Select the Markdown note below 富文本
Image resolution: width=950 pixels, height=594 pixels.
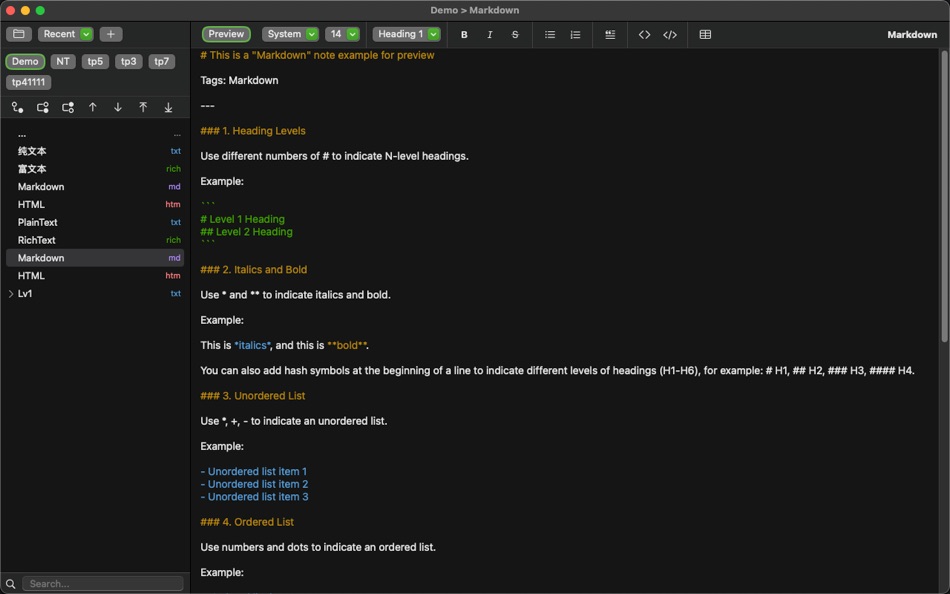click(95, 187)
